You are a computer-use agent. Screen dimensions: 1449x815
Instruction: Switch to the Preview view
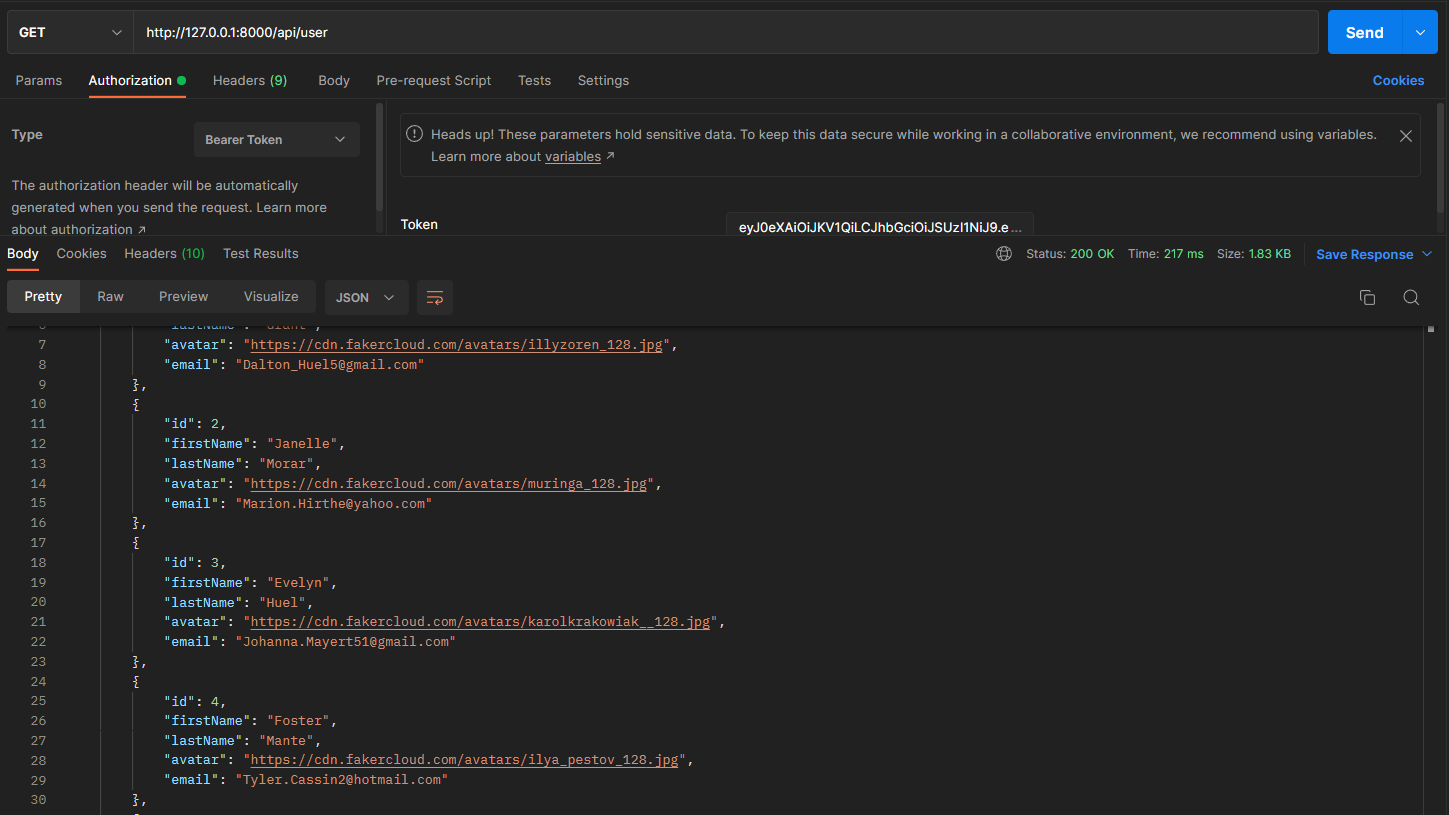[183, 296]
